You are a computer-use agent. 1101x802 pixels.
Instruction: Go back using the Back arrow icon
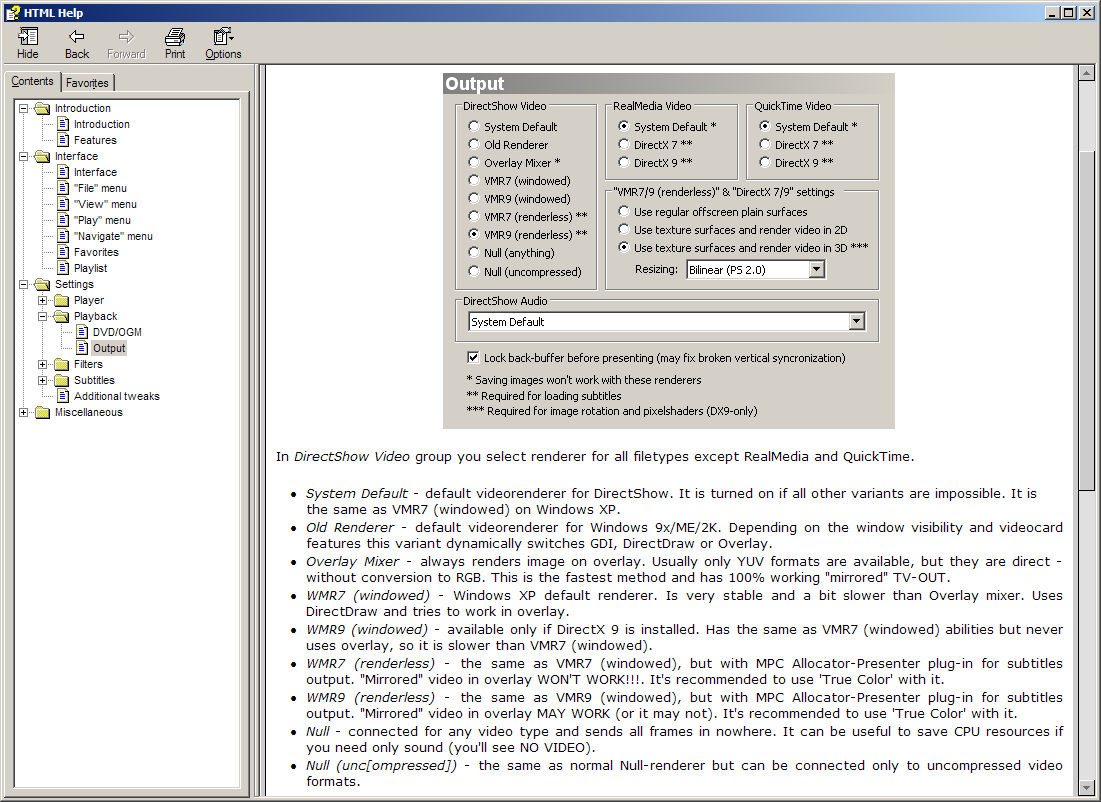pos(77,38)
